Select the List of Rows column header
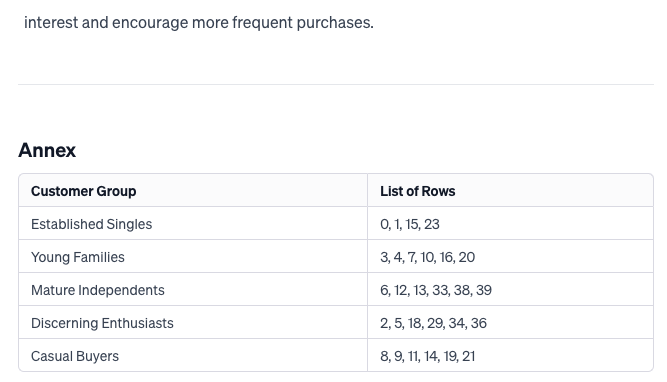The width and height of the screenshot is (667, 382). click(417, 191)
